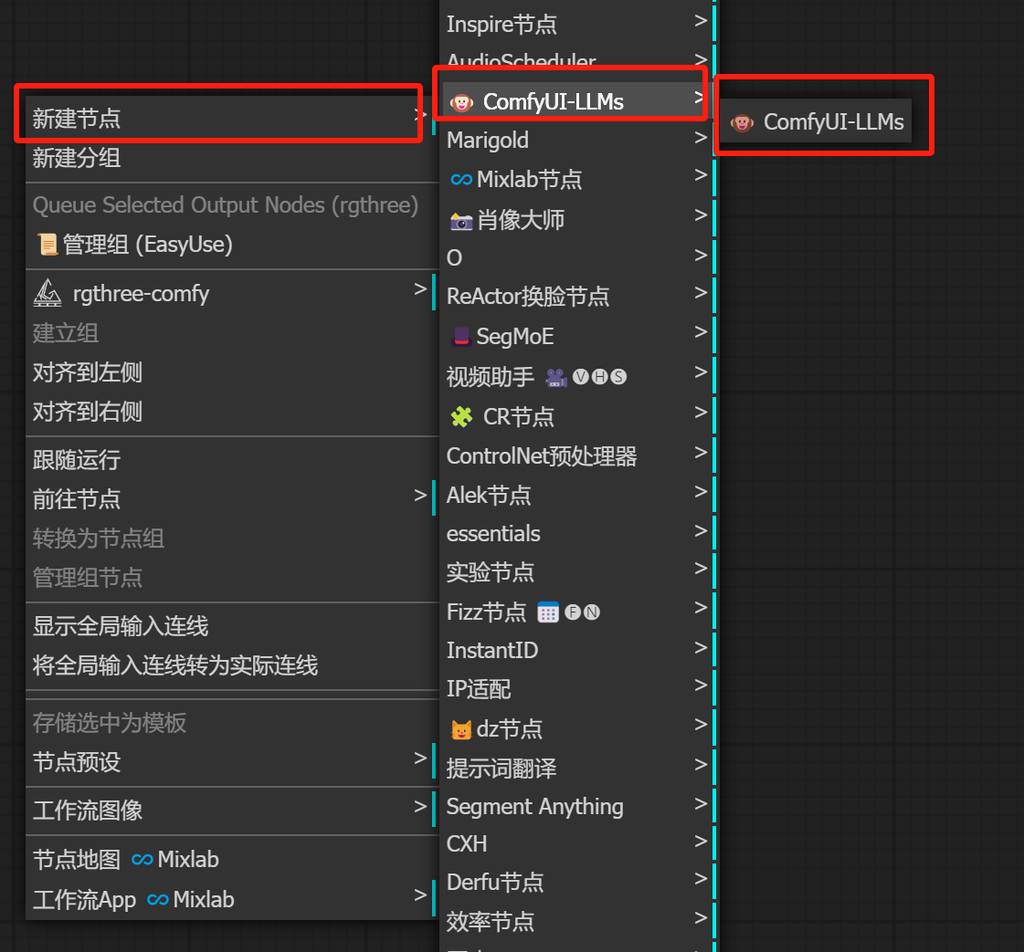Click the monkey icon beside ComfyUI-LLMs category
Image resolution: width=1024 pixels, height=952 pixels.
click(x=461, y=102)
